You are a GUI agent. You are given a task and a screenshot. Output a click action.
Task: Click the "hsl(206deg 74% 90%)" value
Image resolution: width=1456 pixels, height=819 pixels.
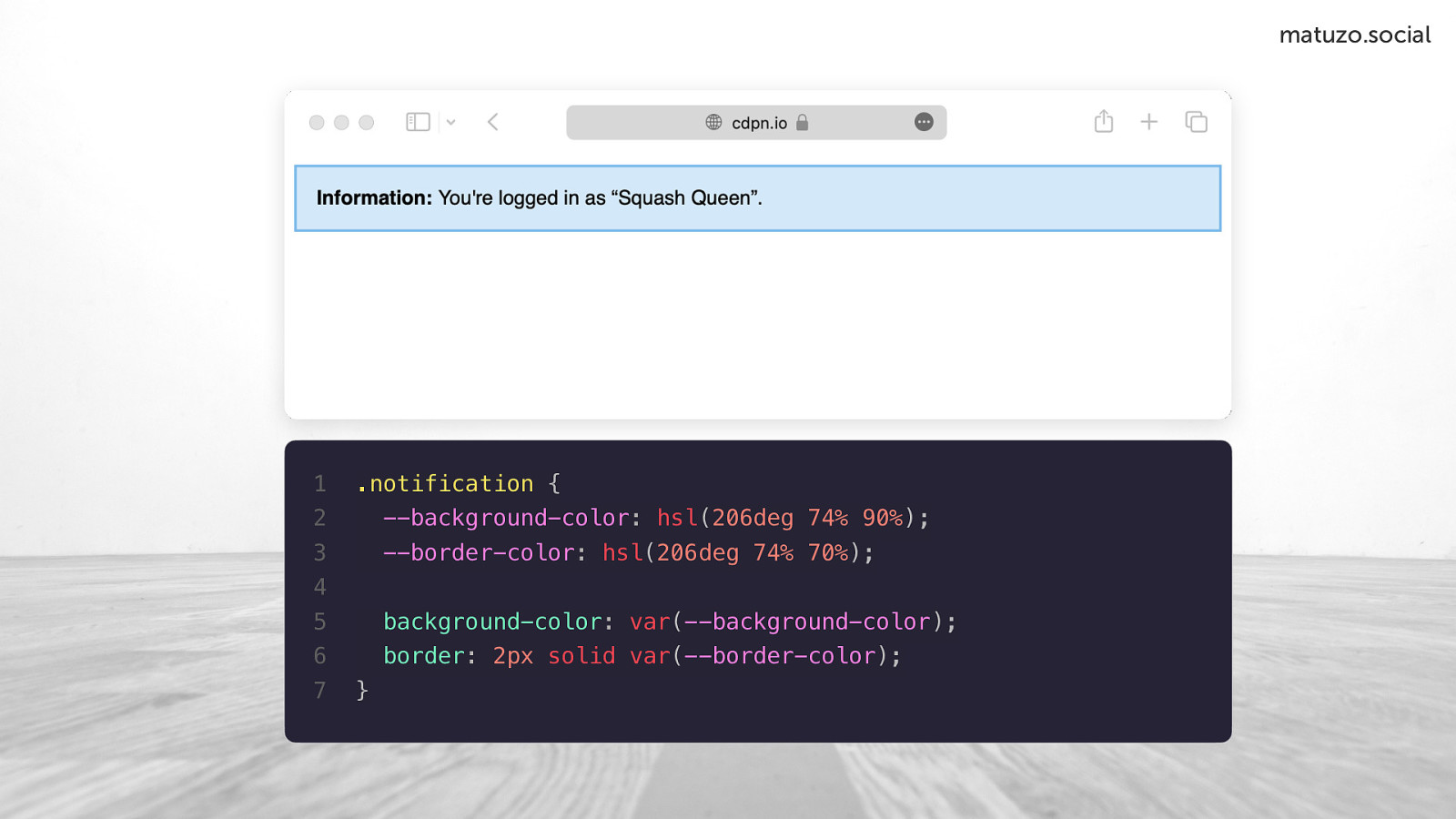click(x=786, y=518)
